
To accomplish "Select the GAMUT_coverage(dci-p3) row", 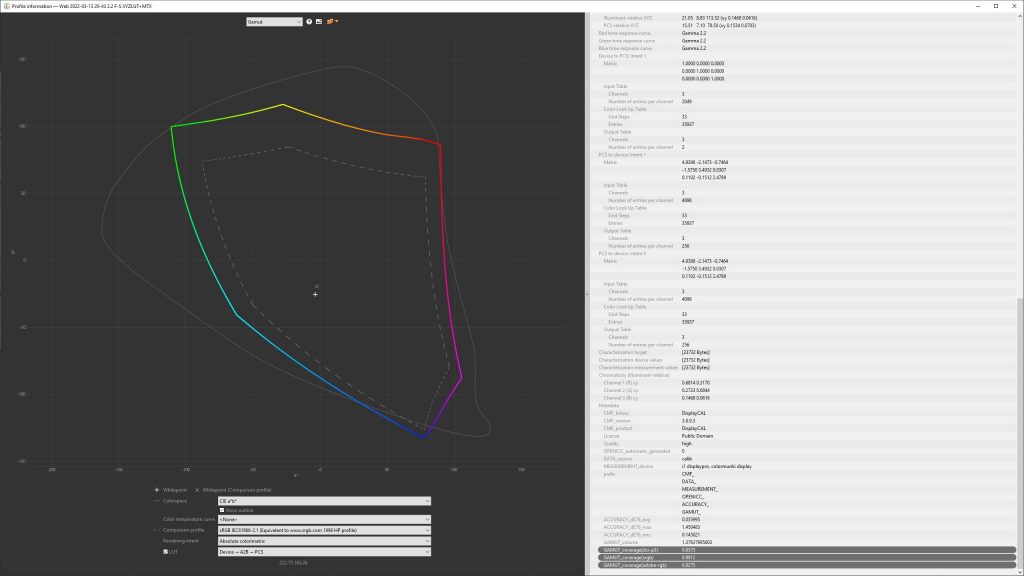I will coord(807,550).
